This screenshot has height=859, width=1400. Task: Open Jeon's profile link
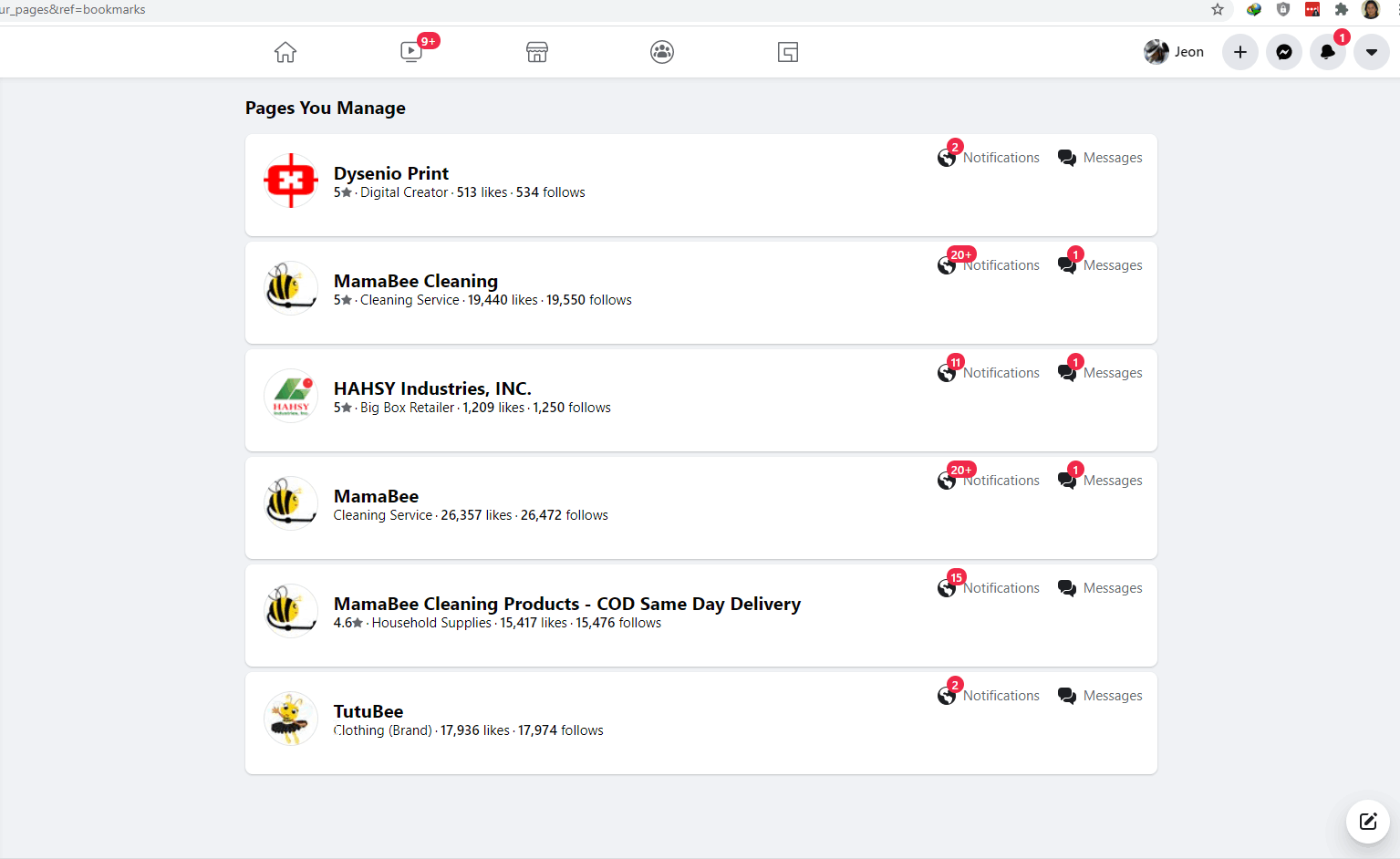1175,52
